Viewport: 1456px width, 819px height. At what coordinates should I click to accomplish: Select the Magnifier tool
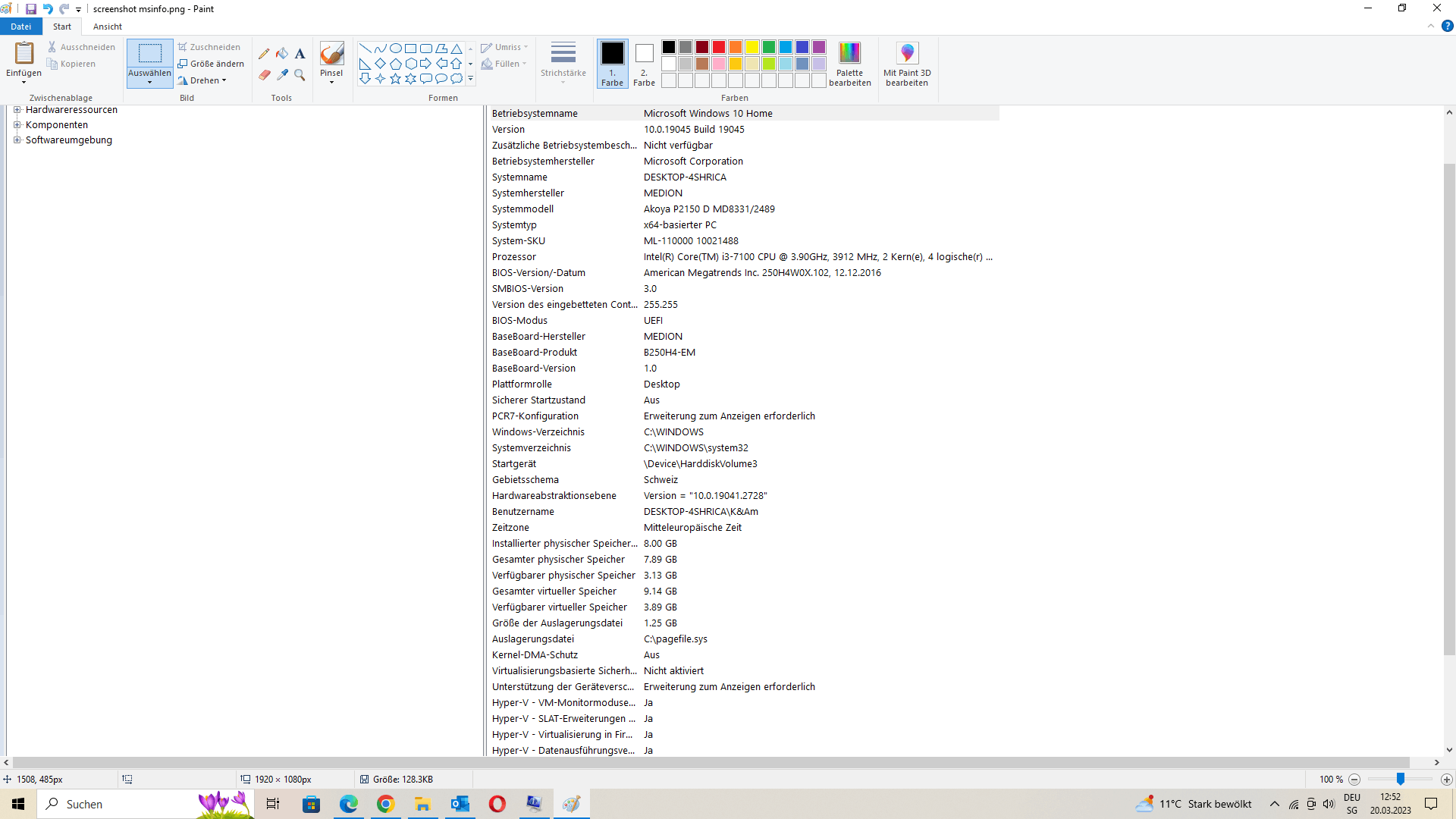[300, 75]
